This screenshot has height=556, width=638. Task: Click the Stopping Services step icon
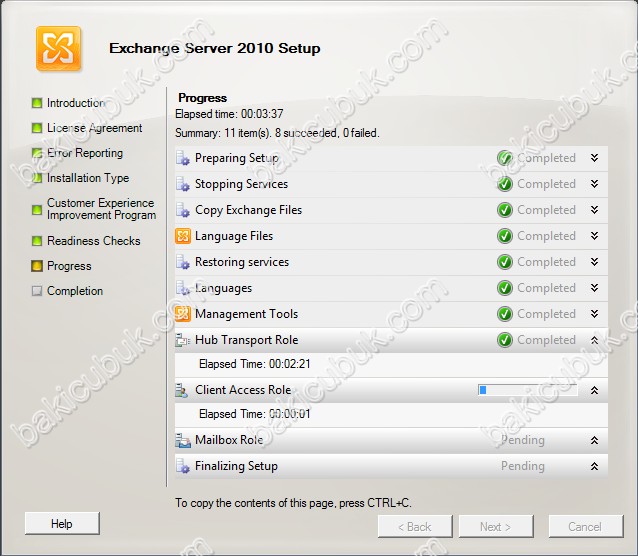[x=183, y=184]
